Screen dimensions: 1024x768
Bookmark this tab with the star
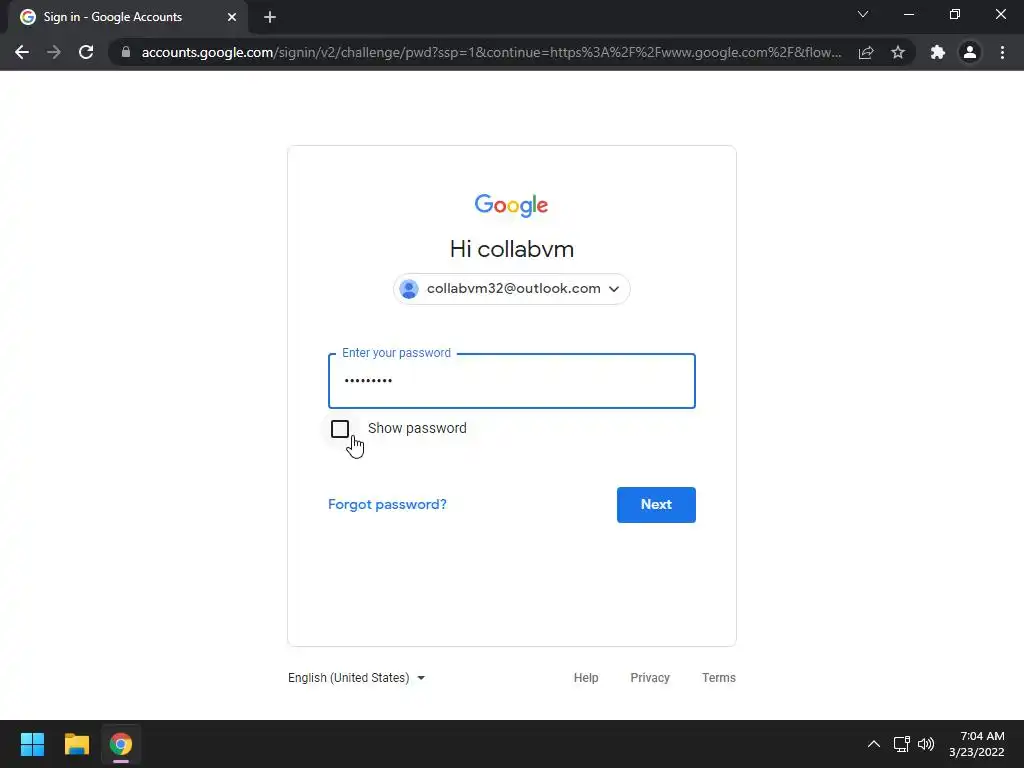coord(898,52)
